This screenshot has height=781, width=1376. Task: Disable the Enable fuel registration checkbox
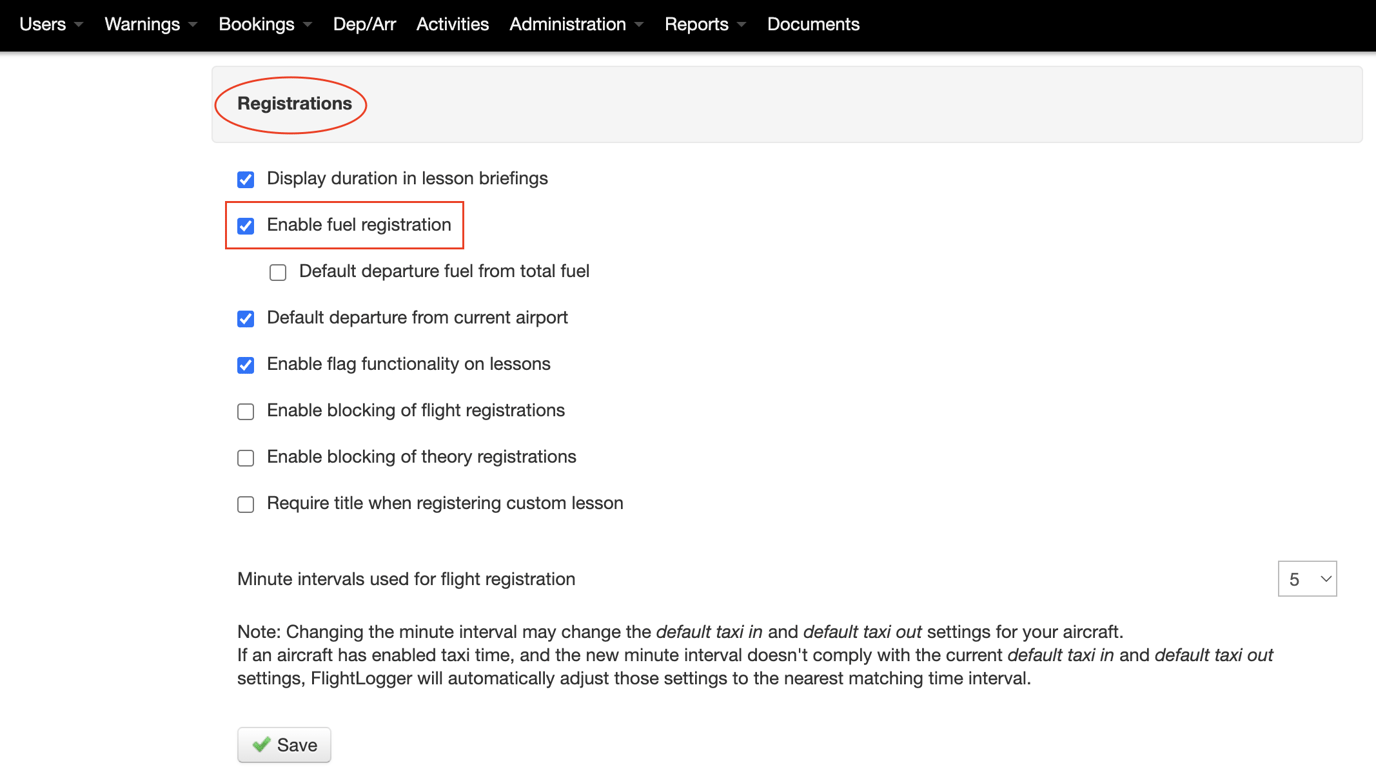tap(246, 226)
